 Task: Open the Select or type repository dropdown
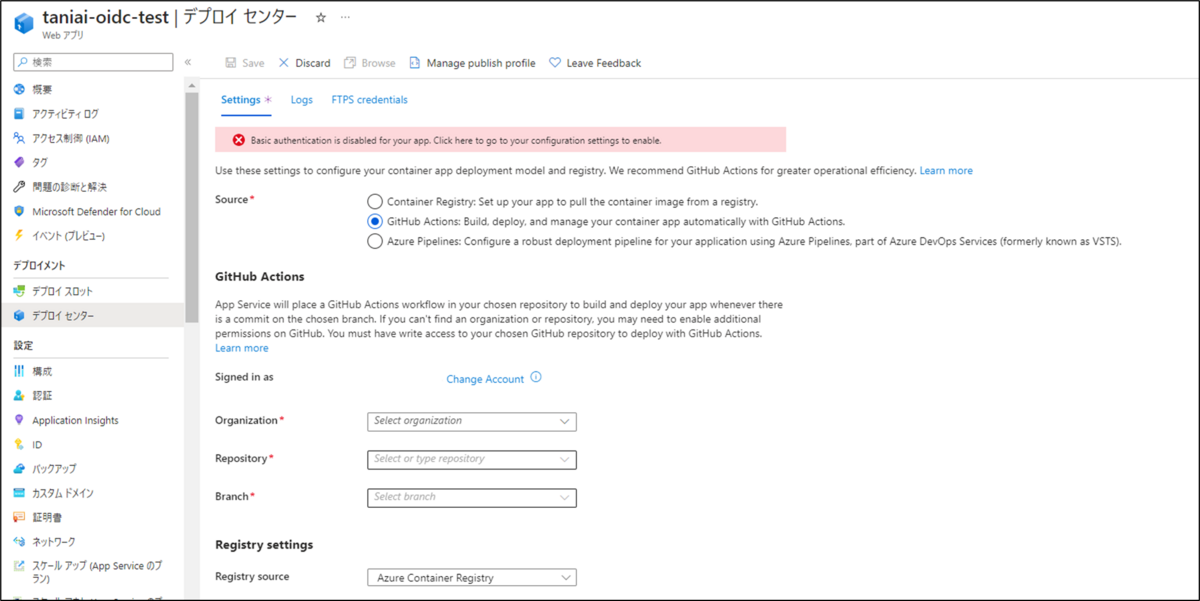pyautogui.click(x=472, y=459)
